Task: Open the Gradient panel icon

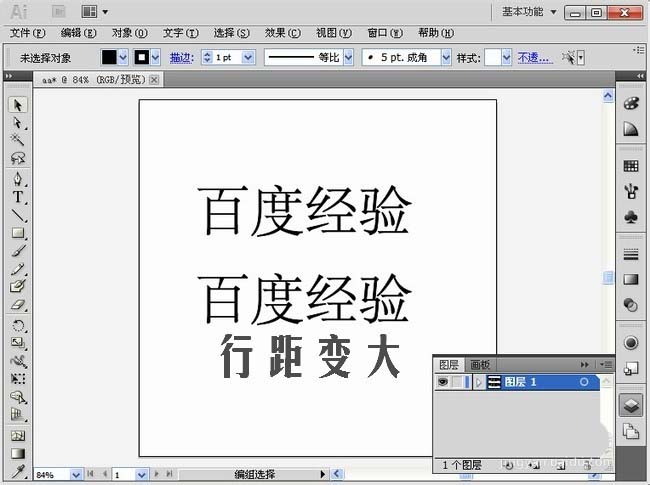Action: pyautogui.click(x=631, y=279)
